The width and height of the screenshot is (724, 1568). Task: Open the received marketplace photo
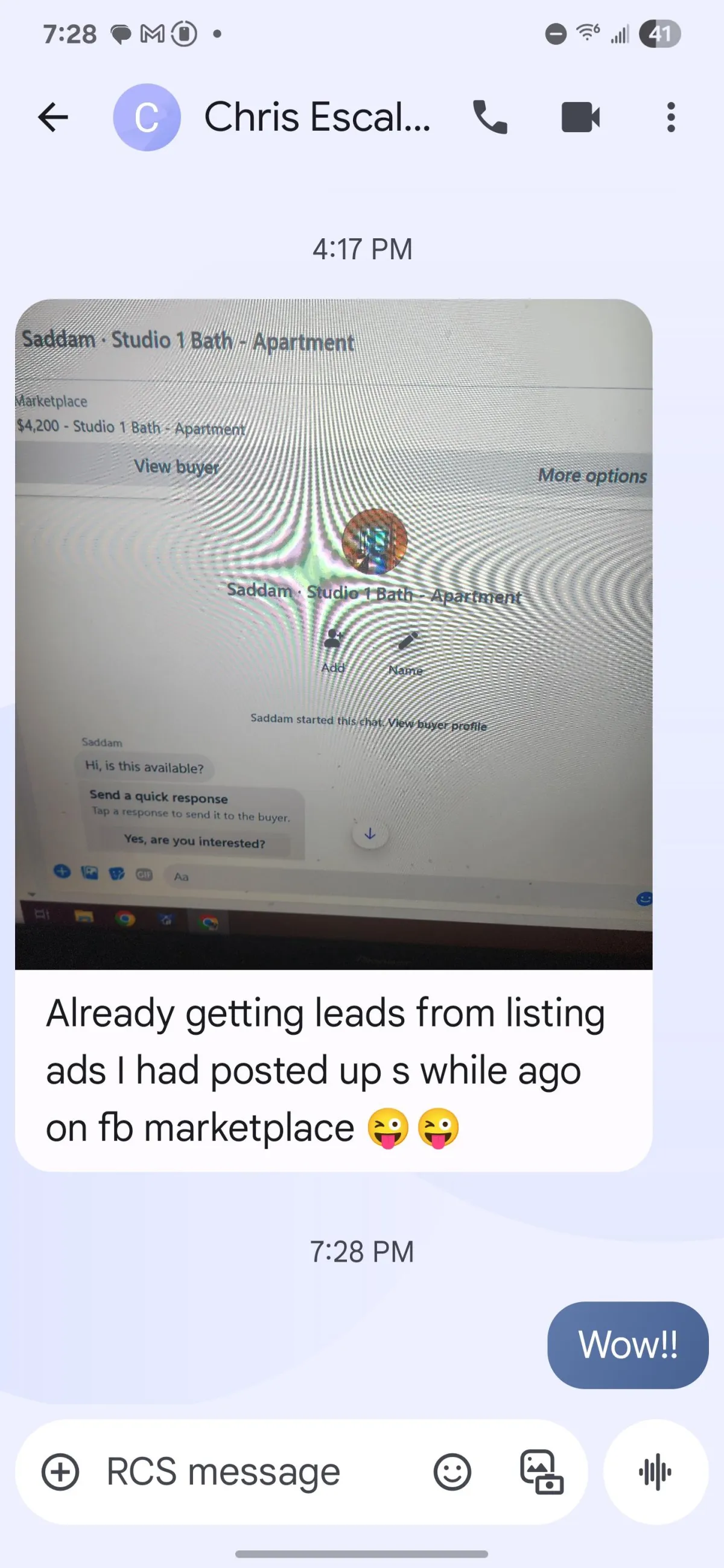tap(334, 634)
